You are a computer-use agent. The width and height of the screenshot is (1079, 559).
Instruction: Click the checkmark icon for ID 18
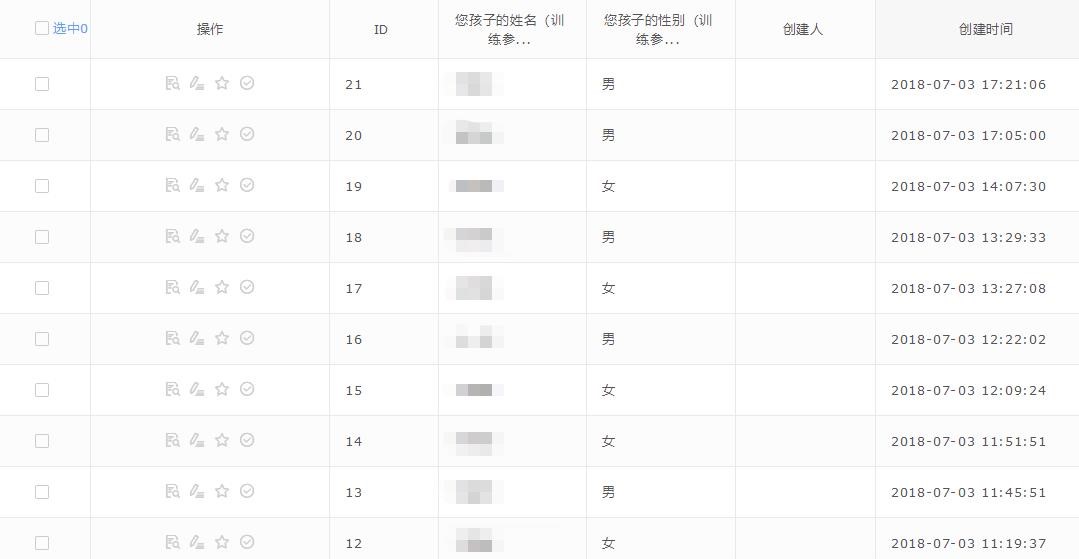247,236
